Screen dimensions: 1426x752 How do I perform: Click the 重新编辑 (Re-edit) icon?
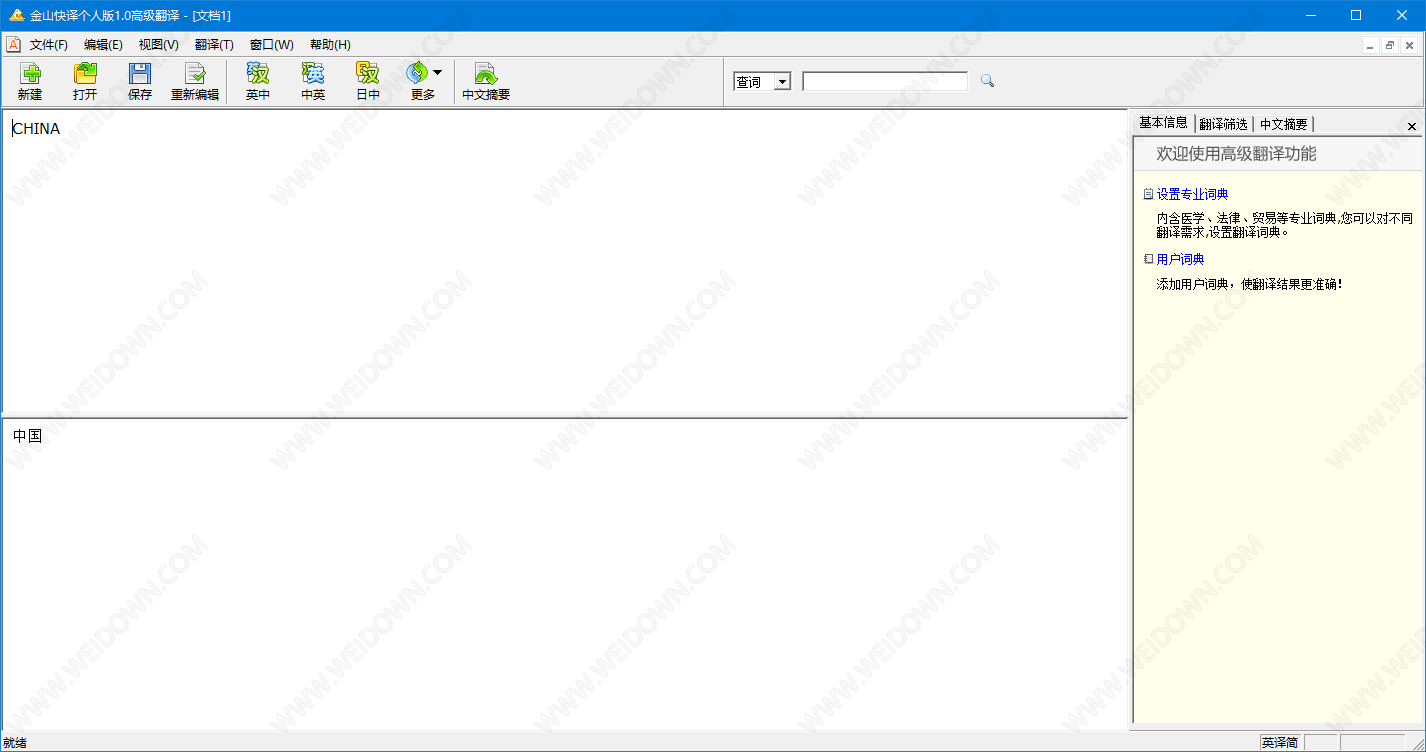click(195, 82)
